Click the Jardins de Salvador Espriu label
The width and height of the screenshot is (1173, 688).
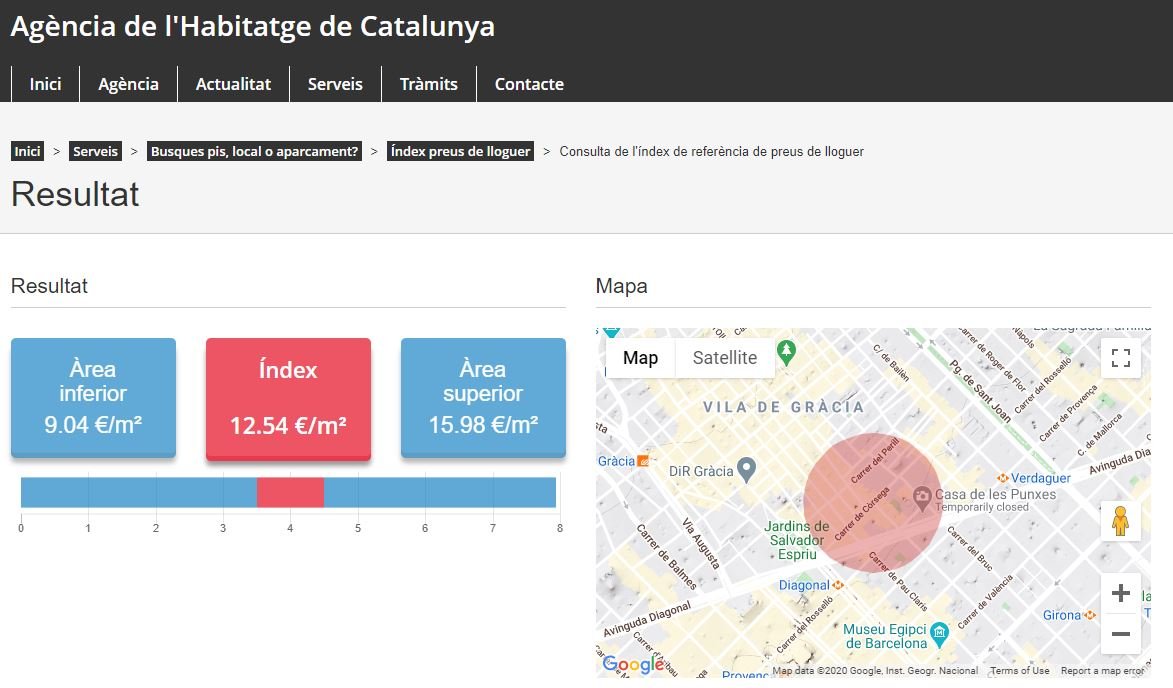point(797,540)
